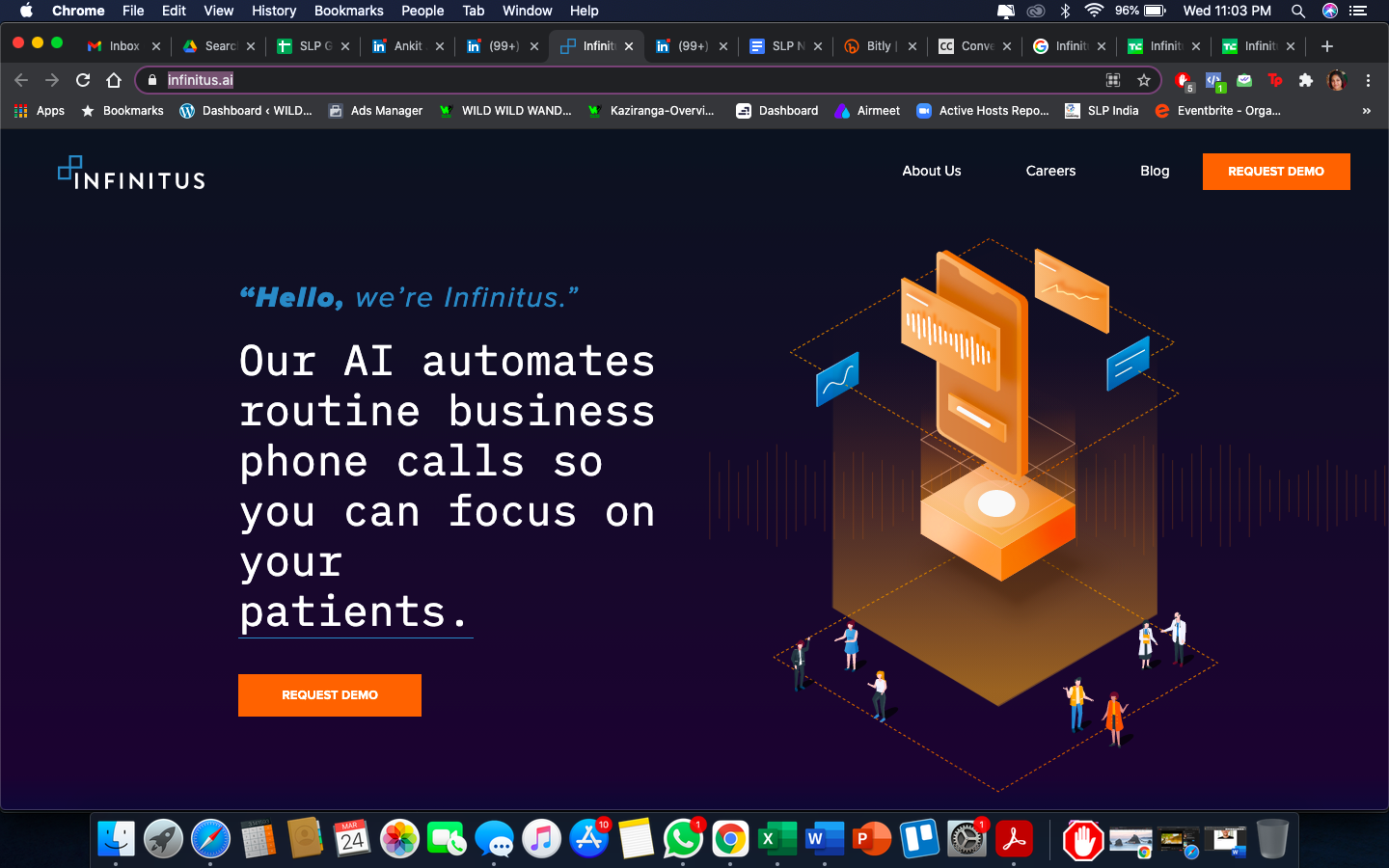Image resolution: width=1389 pixels, height=868 pixels.
Task: Open Kaziranga-Overvi... bookmark
Action: (x=652, y=111)
